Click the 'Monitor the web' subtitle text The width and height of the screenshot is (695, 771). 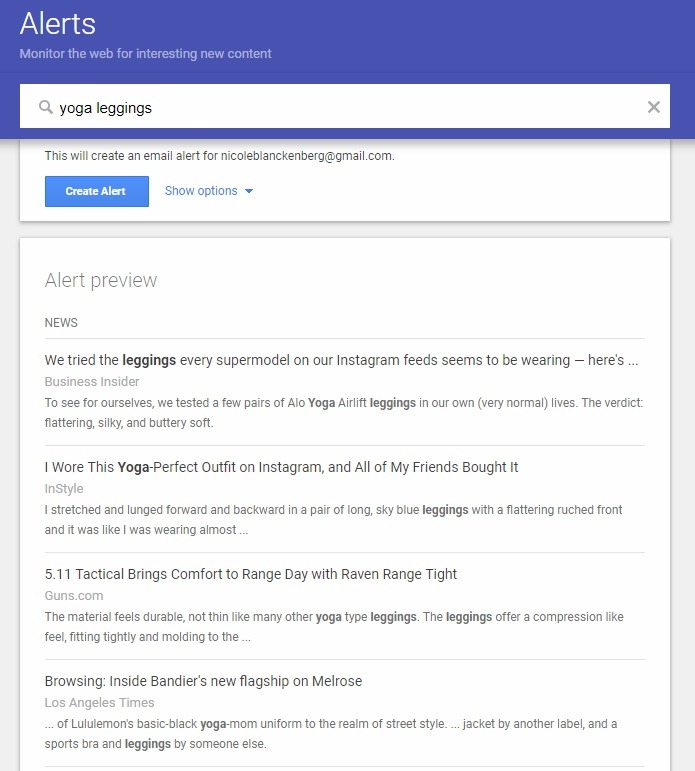coord(146,54)
